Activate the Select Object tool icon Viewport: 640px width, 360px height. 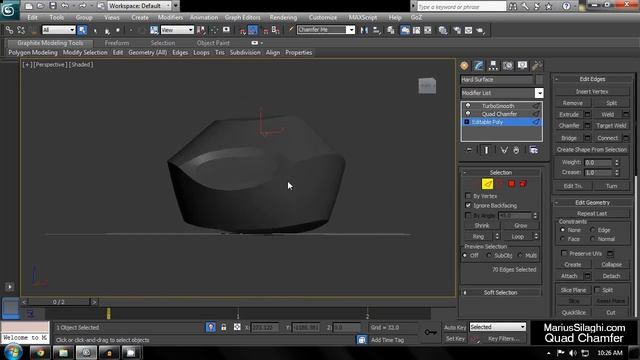pos(82,30)
